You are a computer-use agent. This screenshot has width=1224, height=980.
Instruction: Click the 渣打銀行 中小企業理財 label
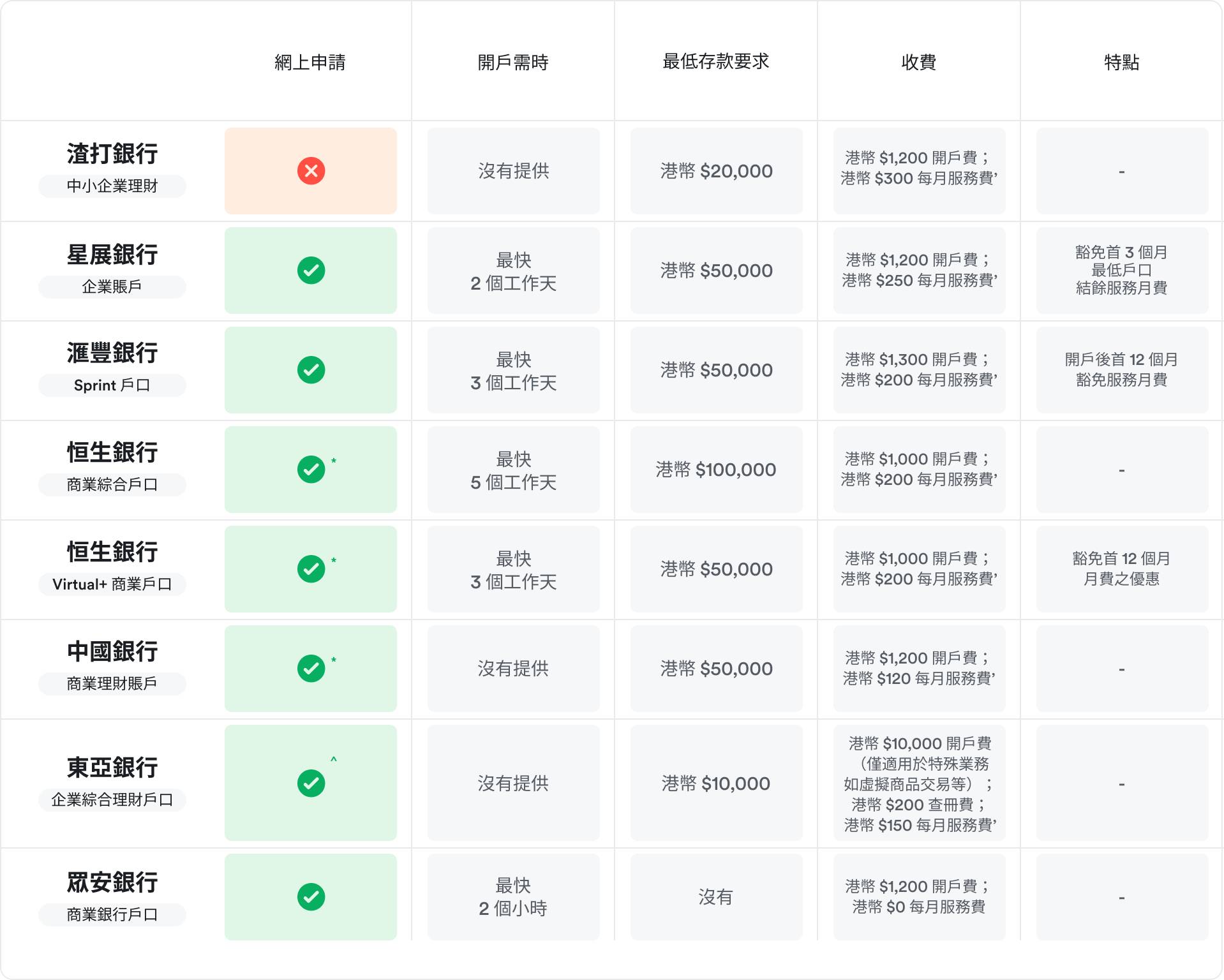112,186
